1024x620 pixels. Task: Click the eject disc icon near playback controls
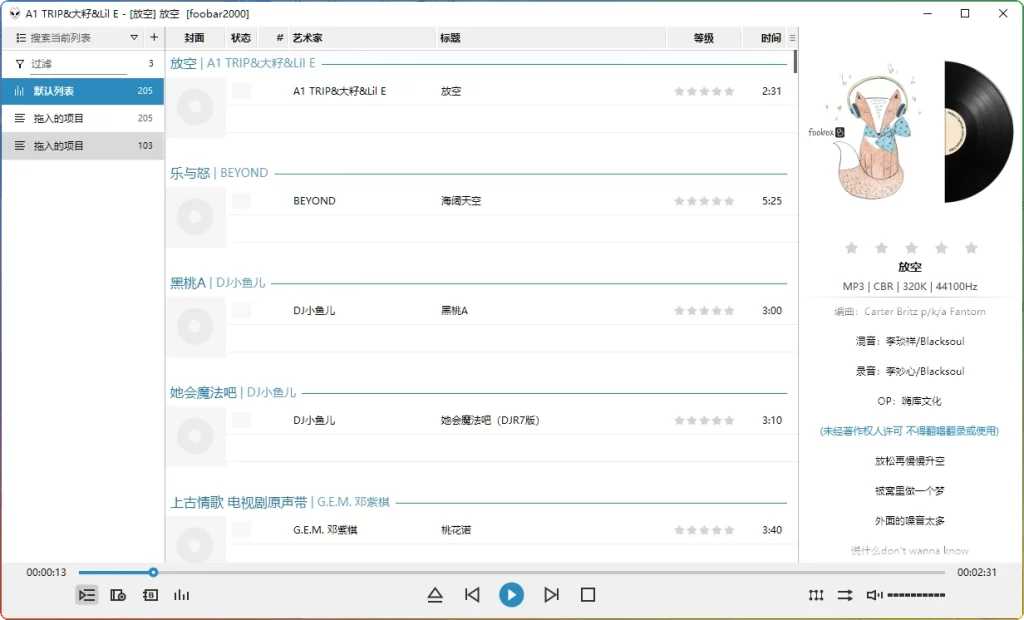(x=435, y=595)
